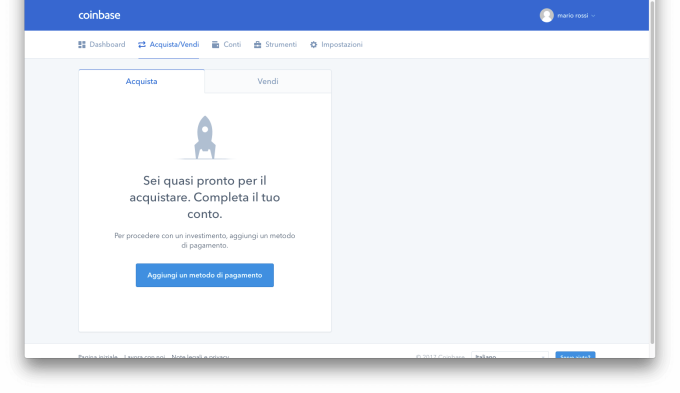This screenshot has height=393, width=680.
Task: Expand the mario rossi account dropdown arrow
Action: (593, 16)
